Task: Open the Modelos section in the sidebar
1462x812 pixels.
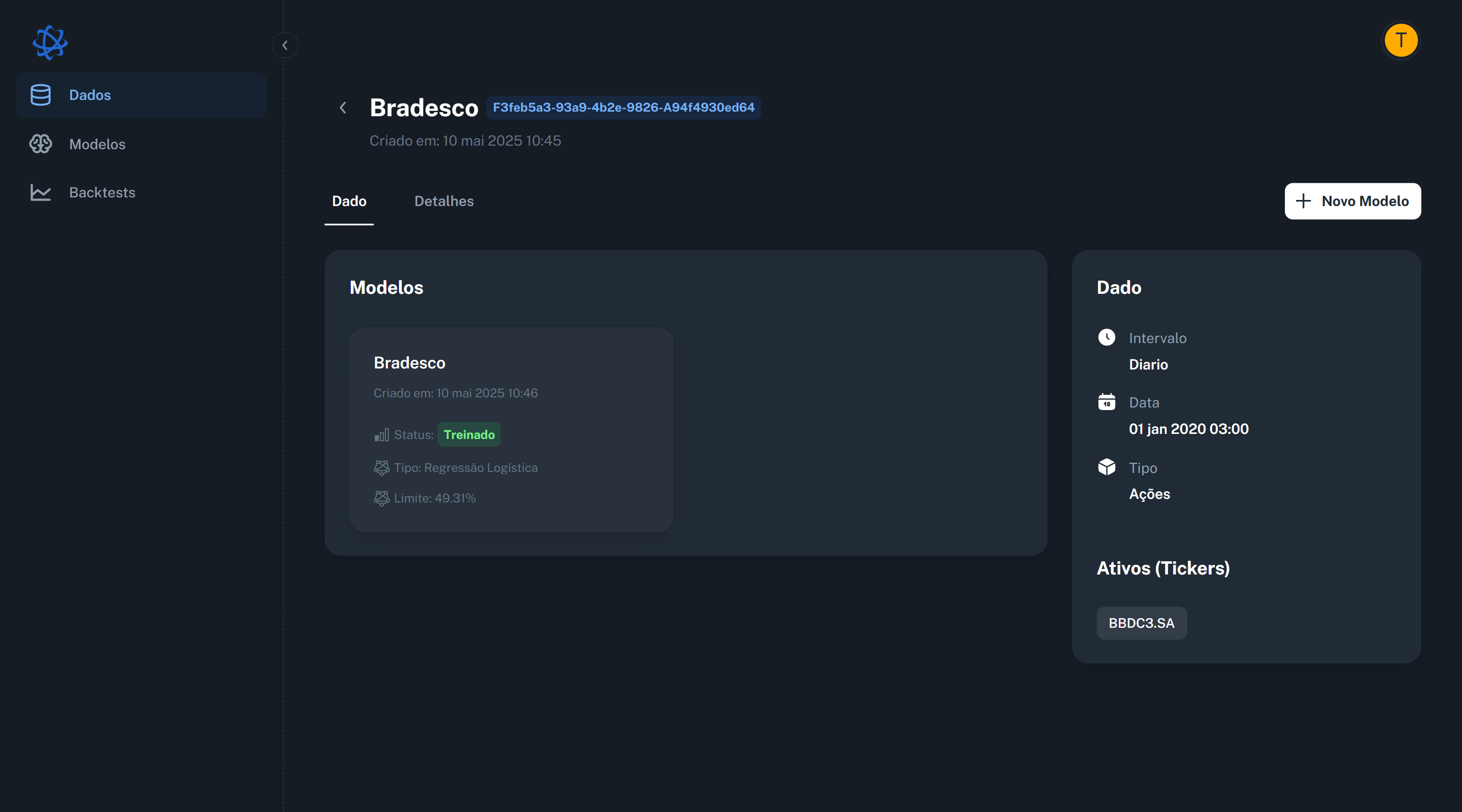Action: pyautogui.click(x=141, y=144)
